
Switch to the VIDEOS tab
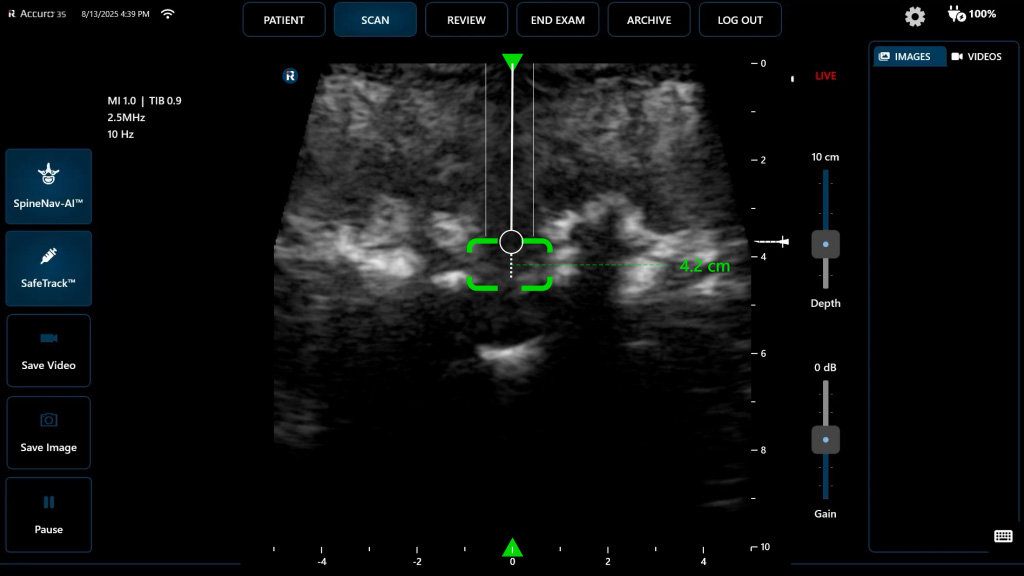[x=976, y=57]
